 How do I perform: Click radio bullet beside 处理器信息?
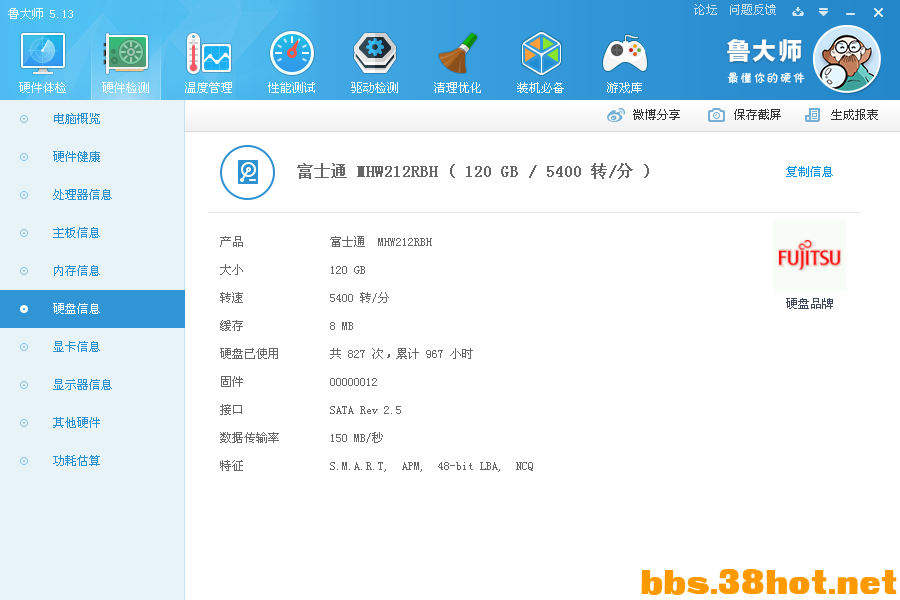pos(24,195)
